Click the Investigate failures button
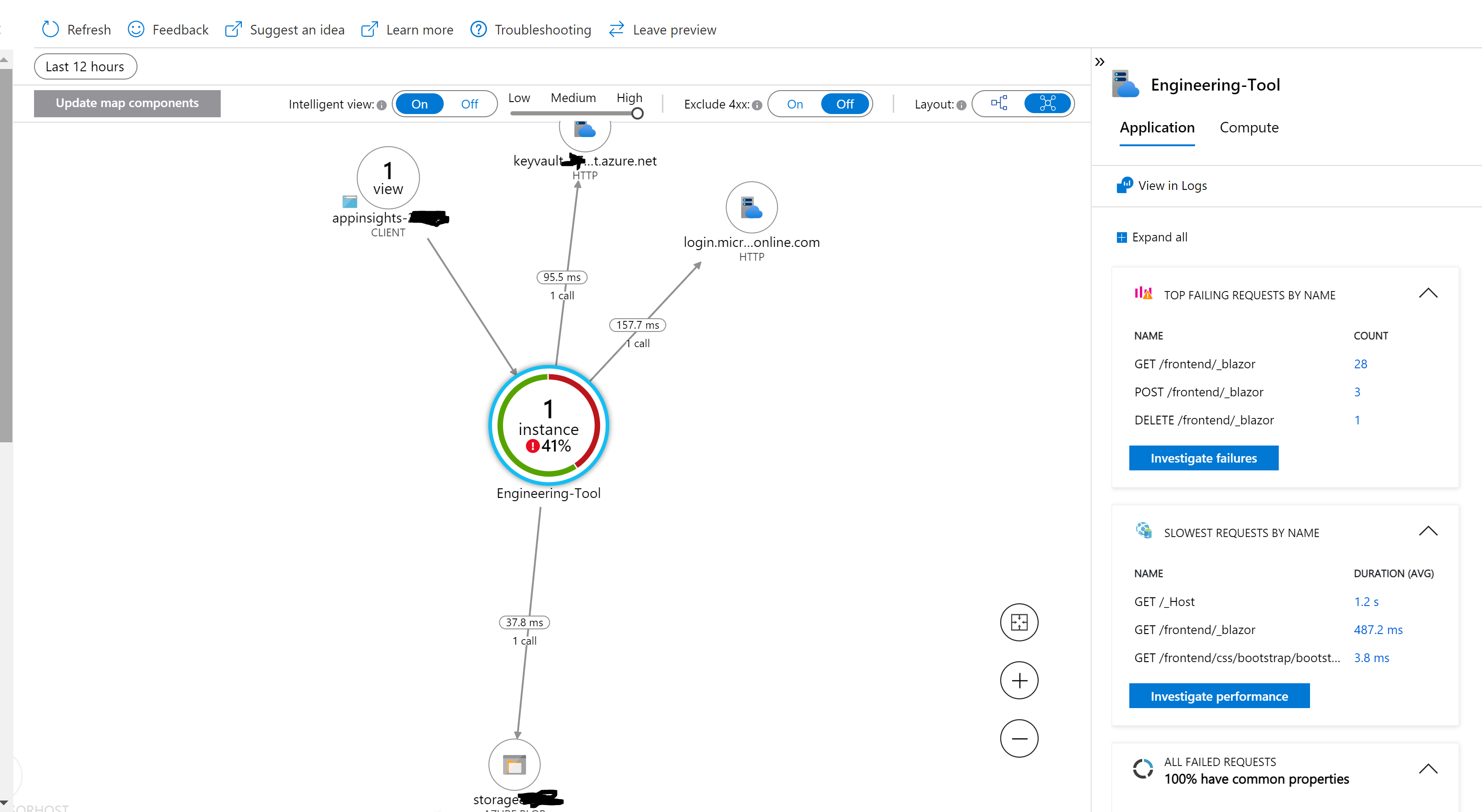The height and width of the screenshot is (812, 1482). [1203, 458]
